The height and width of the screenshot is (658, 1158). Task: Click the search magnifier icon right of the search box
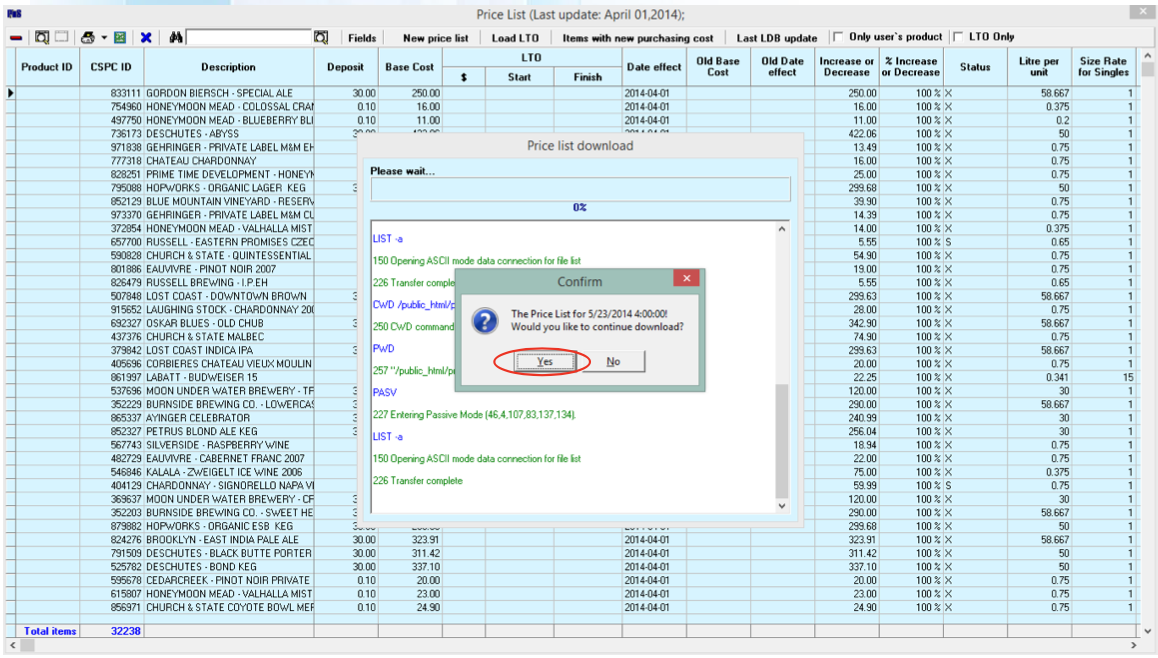click(x=321, y=37)
